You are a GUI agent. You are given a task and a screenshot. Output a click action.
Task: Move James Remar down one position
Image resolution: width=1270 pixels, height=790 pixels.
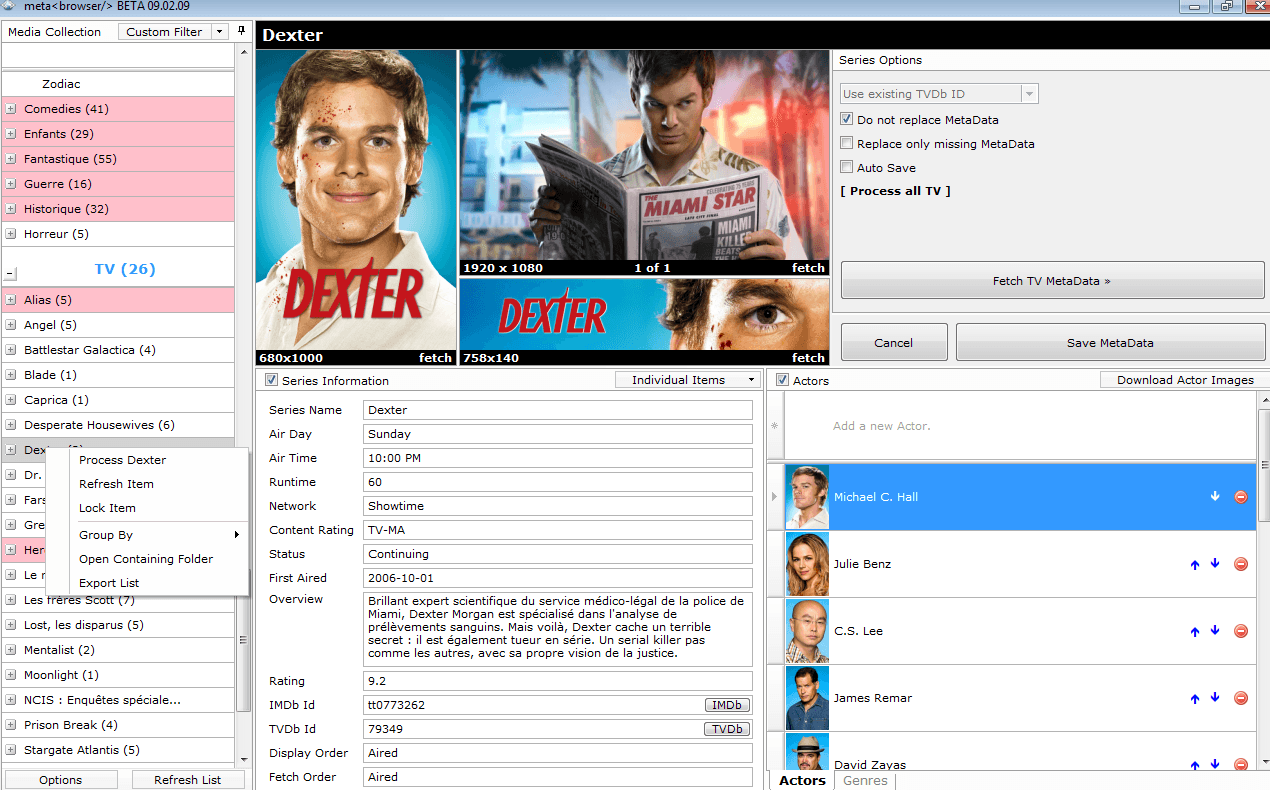[1215, 698]
